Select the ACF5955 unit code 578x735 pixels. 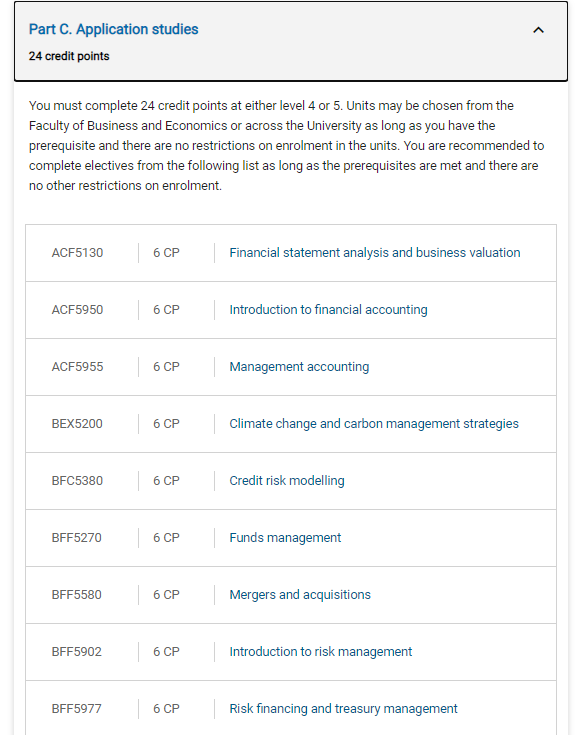77,367
